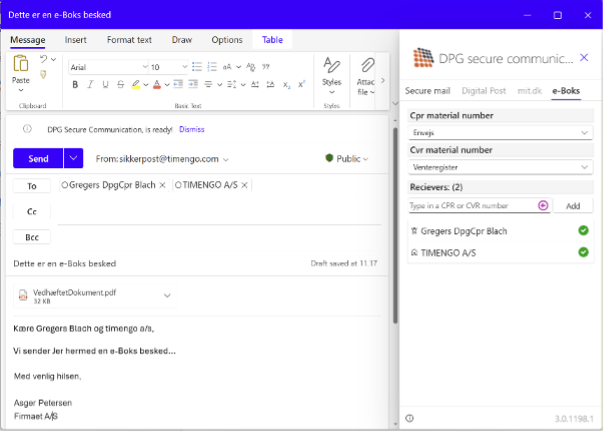The image size is (604, 432).
Task: Open the Draw tab
Action: [181, 40]
